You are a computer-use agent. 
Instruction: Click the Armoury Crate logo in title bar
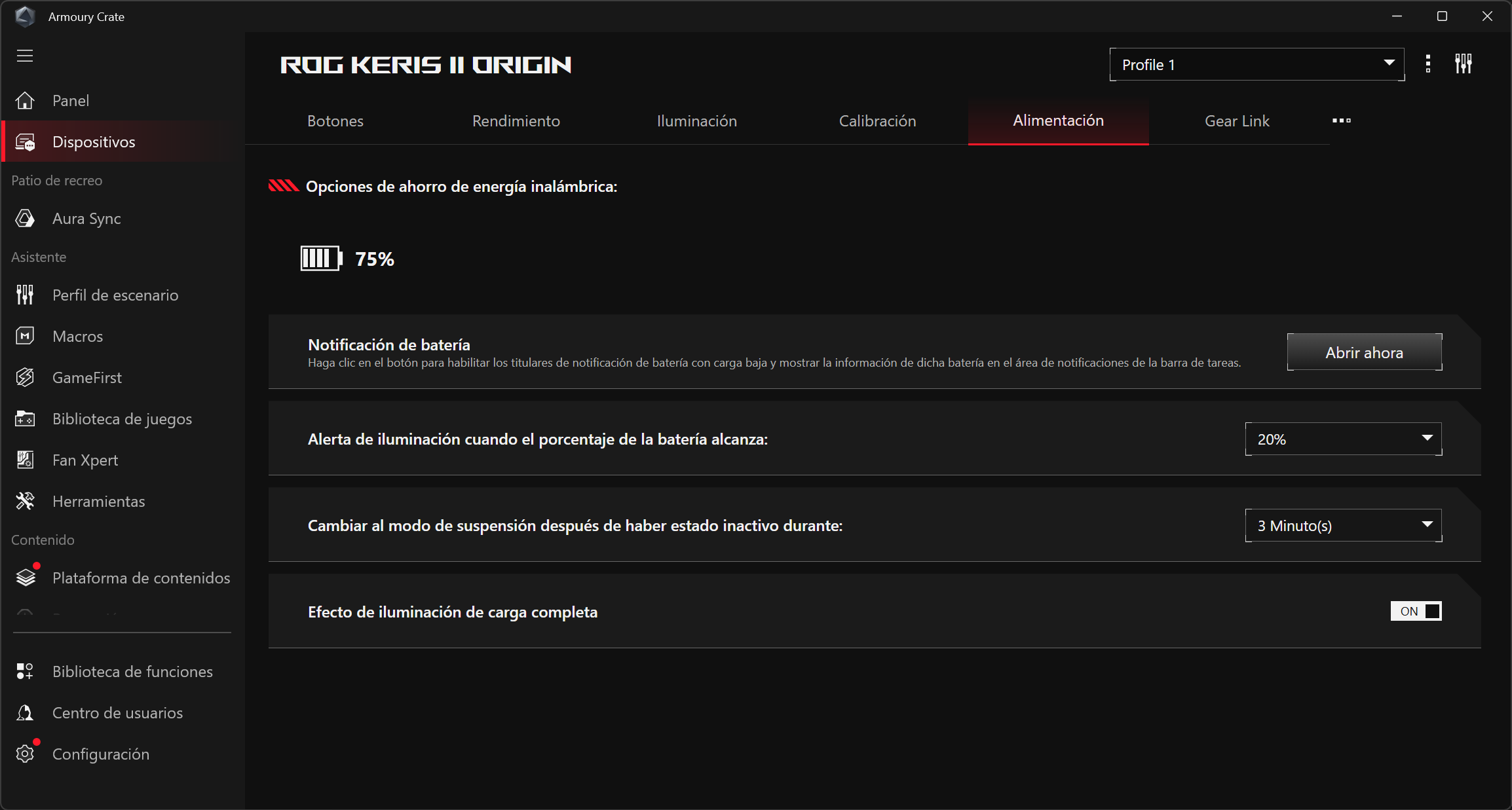pyautogui.click(x=25, y=17)
